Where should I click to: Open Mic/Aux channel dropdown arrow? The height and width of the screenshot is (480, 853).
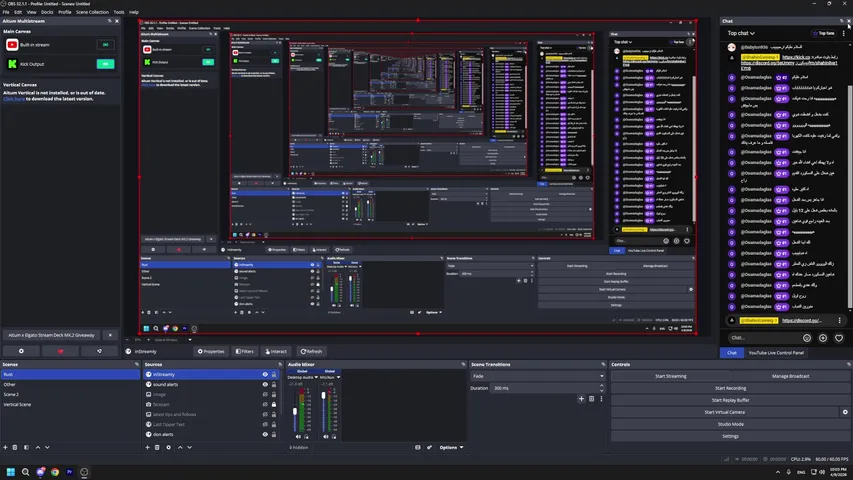[338, 377]
